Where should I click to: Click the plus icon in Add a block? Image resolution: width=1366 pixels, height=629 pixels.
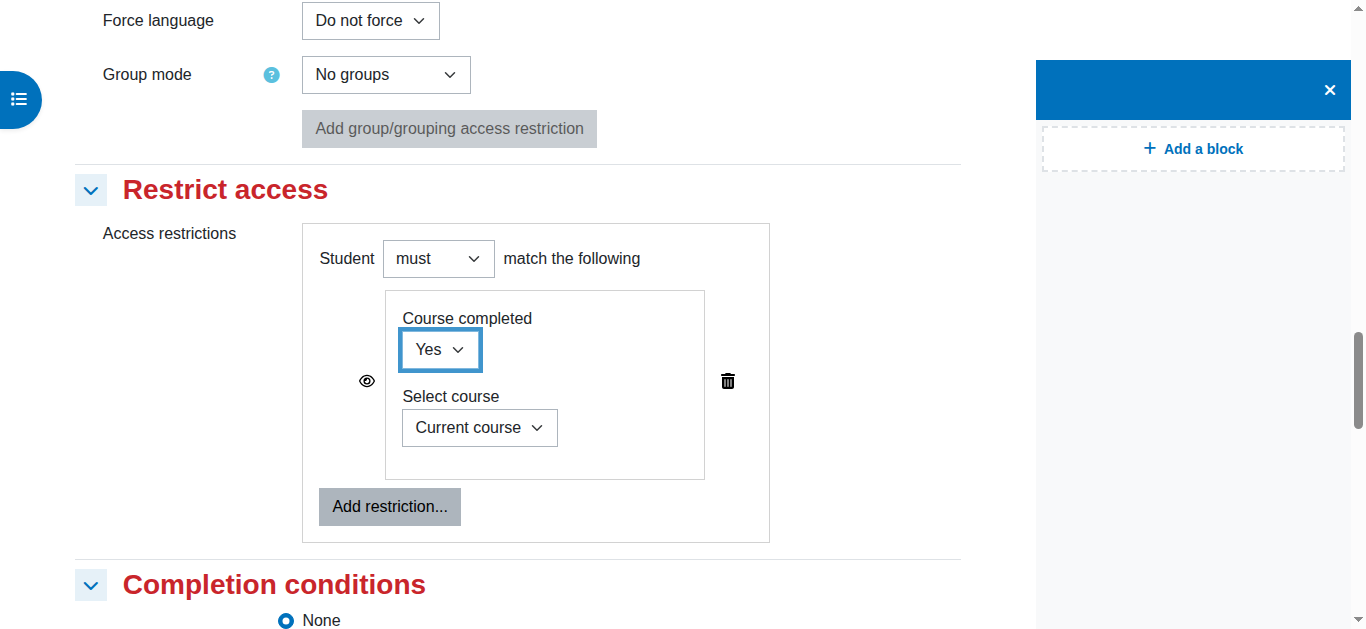click(x=1150, y=148)
